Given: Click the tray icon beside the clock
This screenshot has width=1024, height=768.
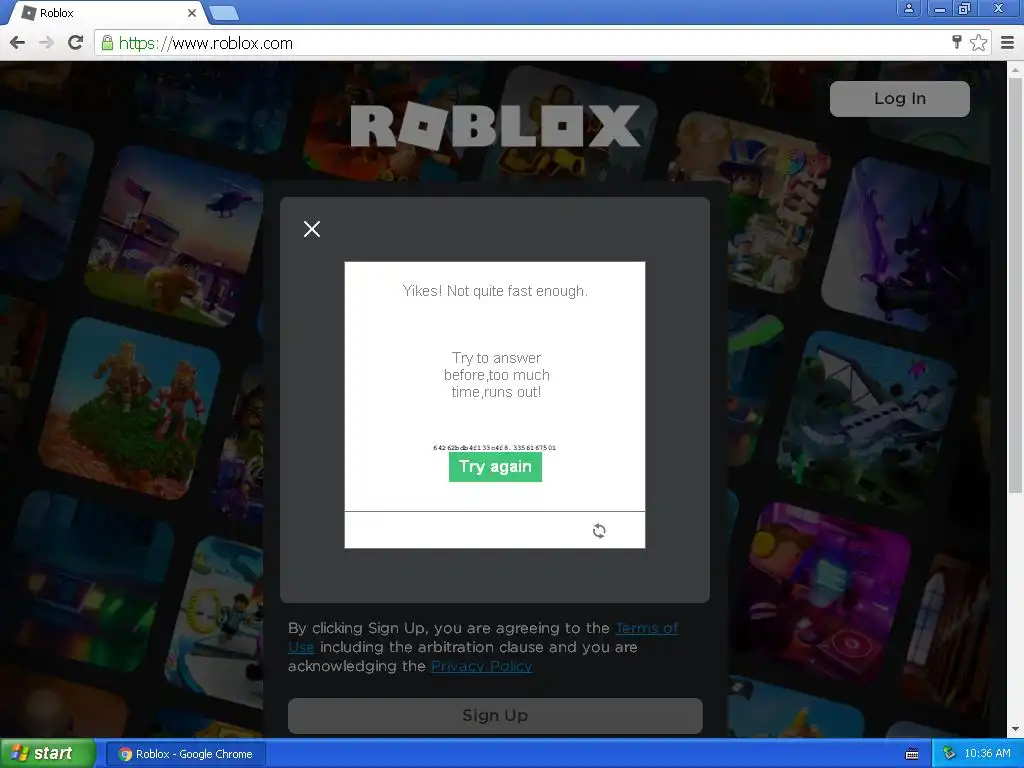Looking at the screenshot, I should click(x=950, y=754).
